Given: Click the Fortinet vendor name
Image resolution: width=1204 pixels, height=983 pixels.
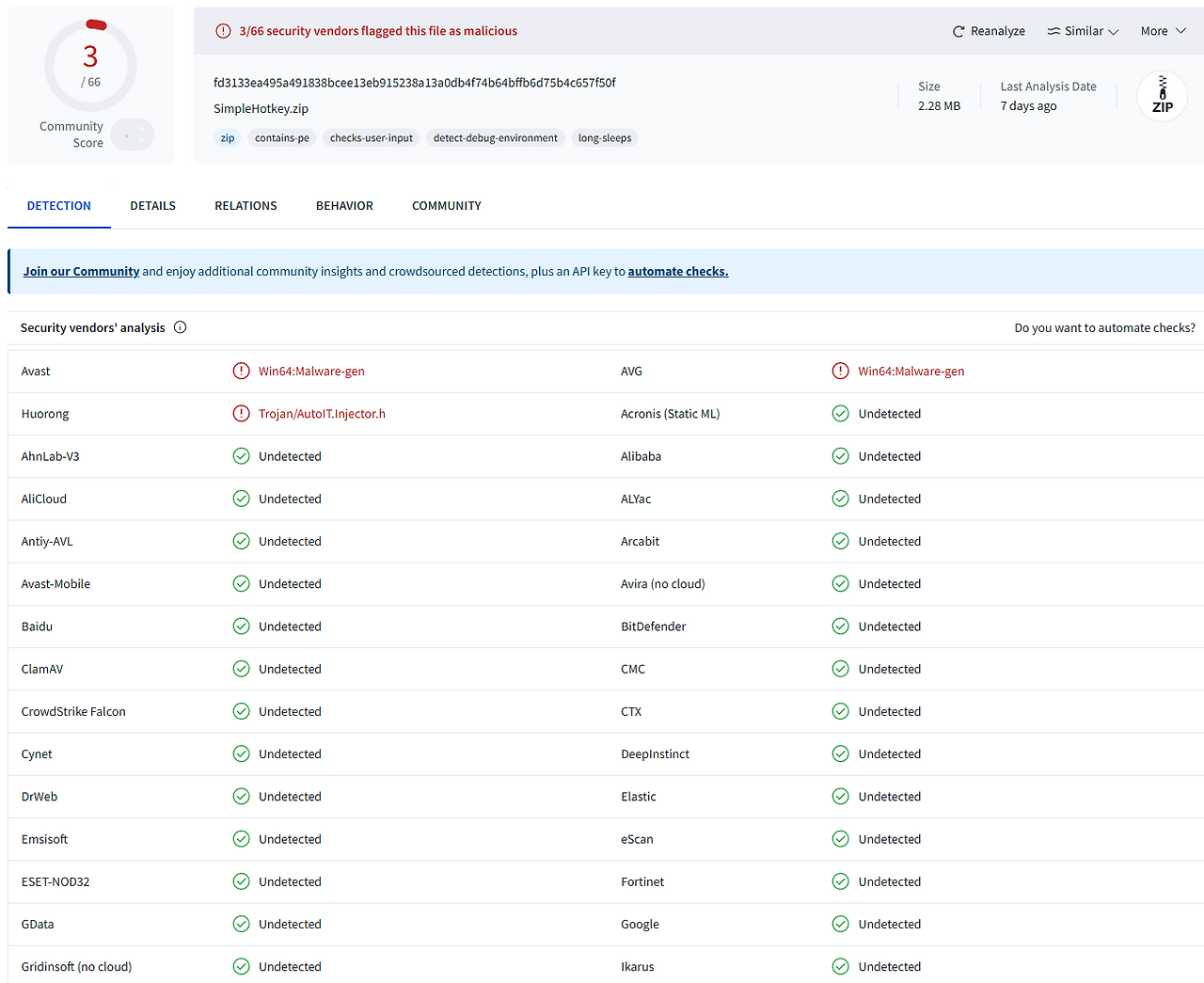Looking at the screenshot, I should (642, 881).
